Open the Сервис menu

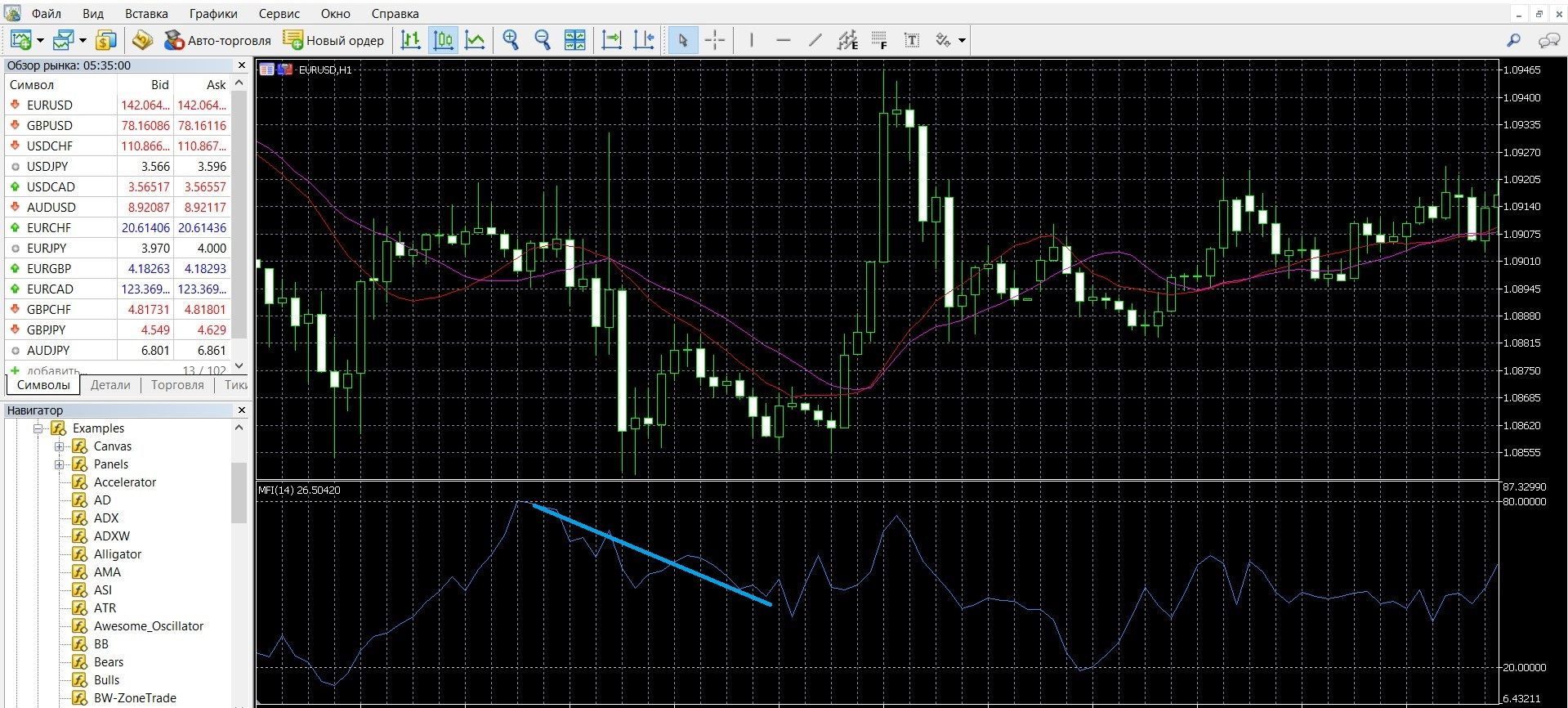pos(279,13)
